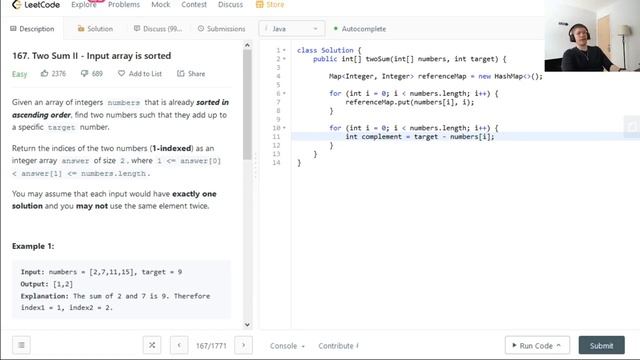Toggle the Autocomplete indicator
This screenshot has height=360, width=640.
pos(336,29)
